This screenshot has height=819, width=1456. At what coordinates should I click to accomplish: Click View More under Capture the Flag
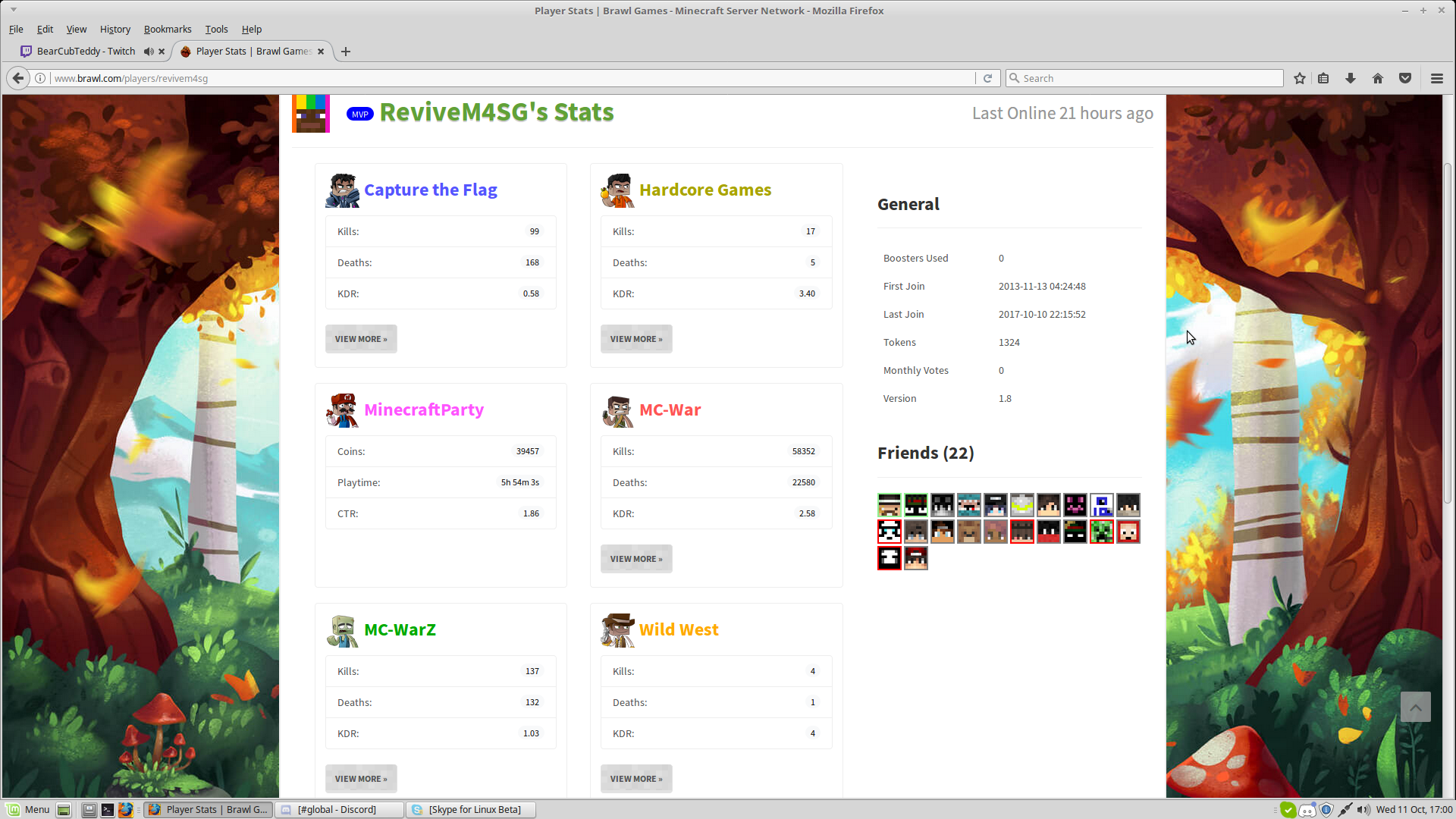click(361, 339)
